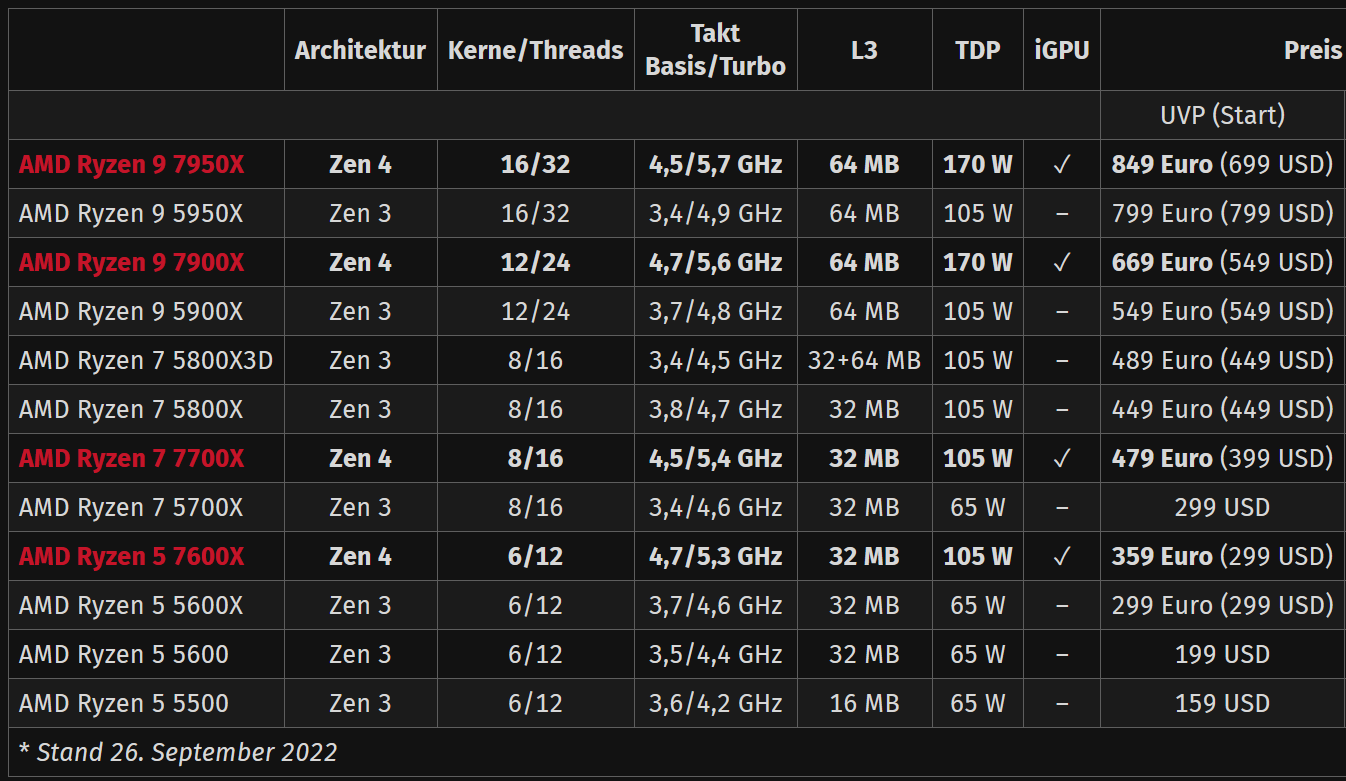Select the Architektur column header

(x=360, y=50)
